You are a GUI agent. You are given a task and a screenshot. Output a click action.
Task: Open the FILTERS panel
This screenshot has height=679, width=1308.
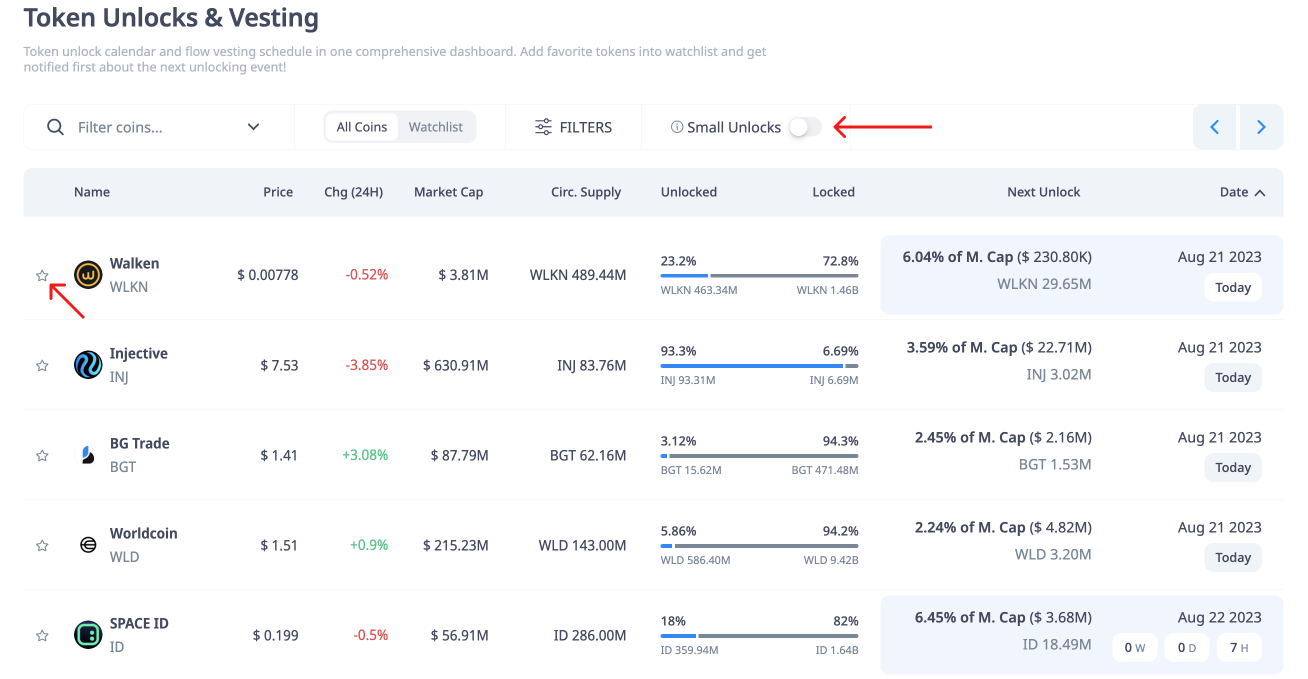(x=573, y=127)
